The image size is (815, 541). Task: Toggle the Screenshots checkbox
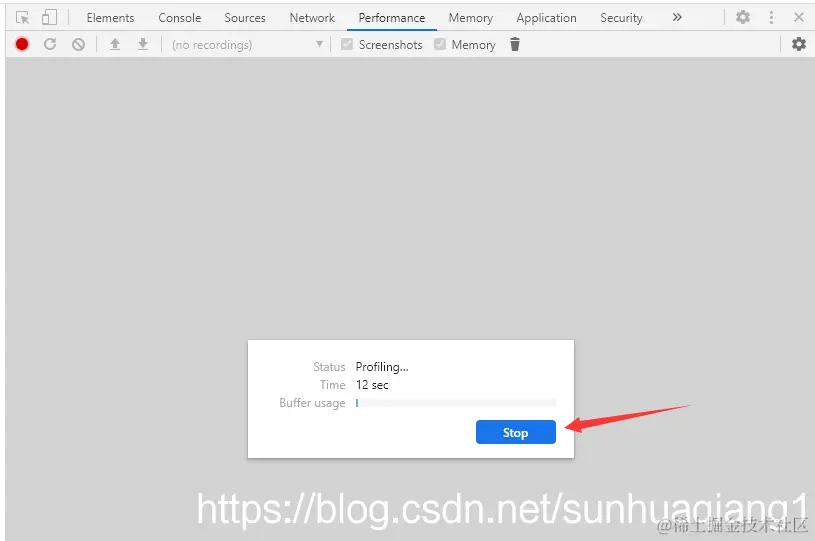347,44
